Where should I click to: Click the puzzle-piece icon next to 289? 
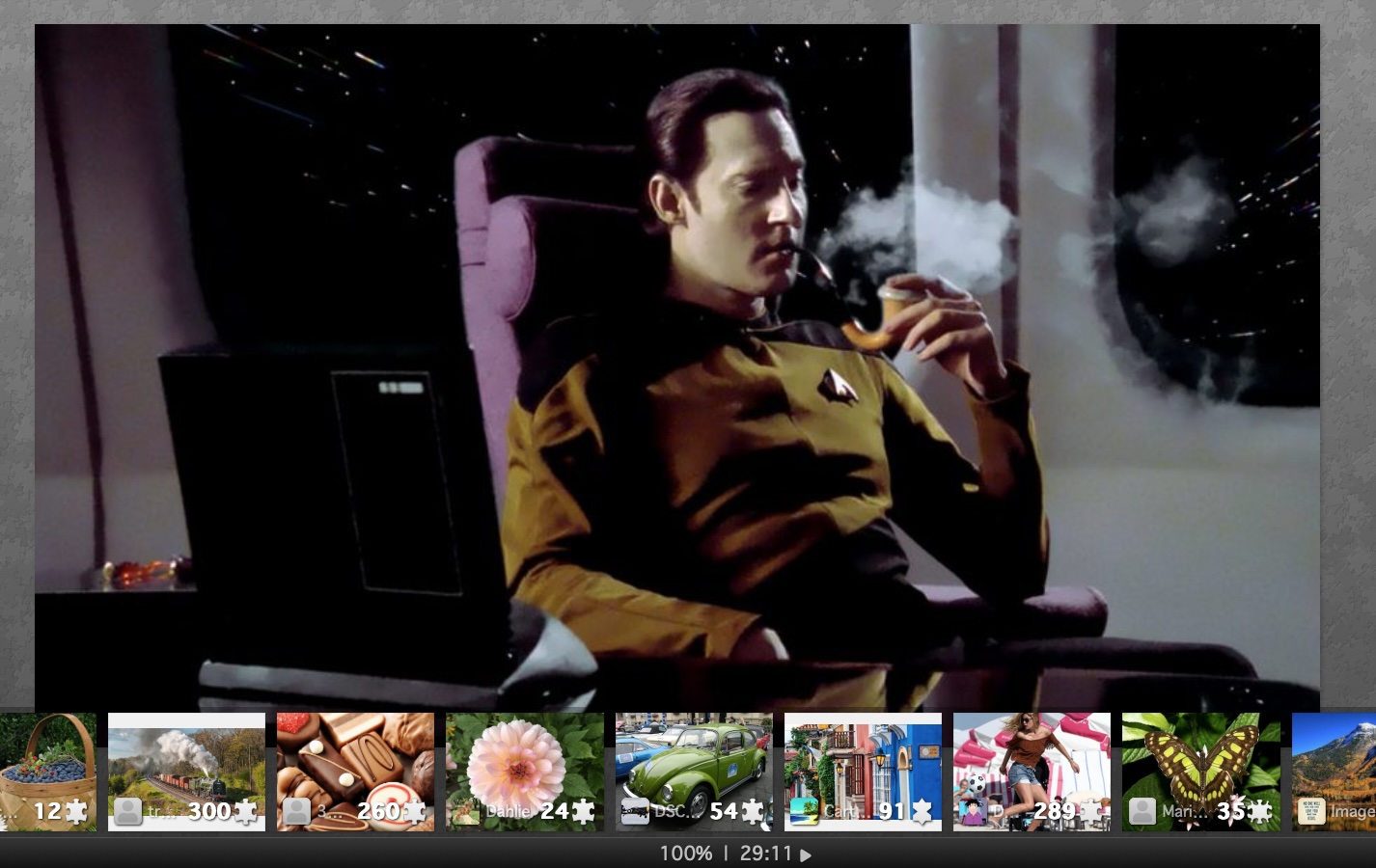coord(1090,812)
